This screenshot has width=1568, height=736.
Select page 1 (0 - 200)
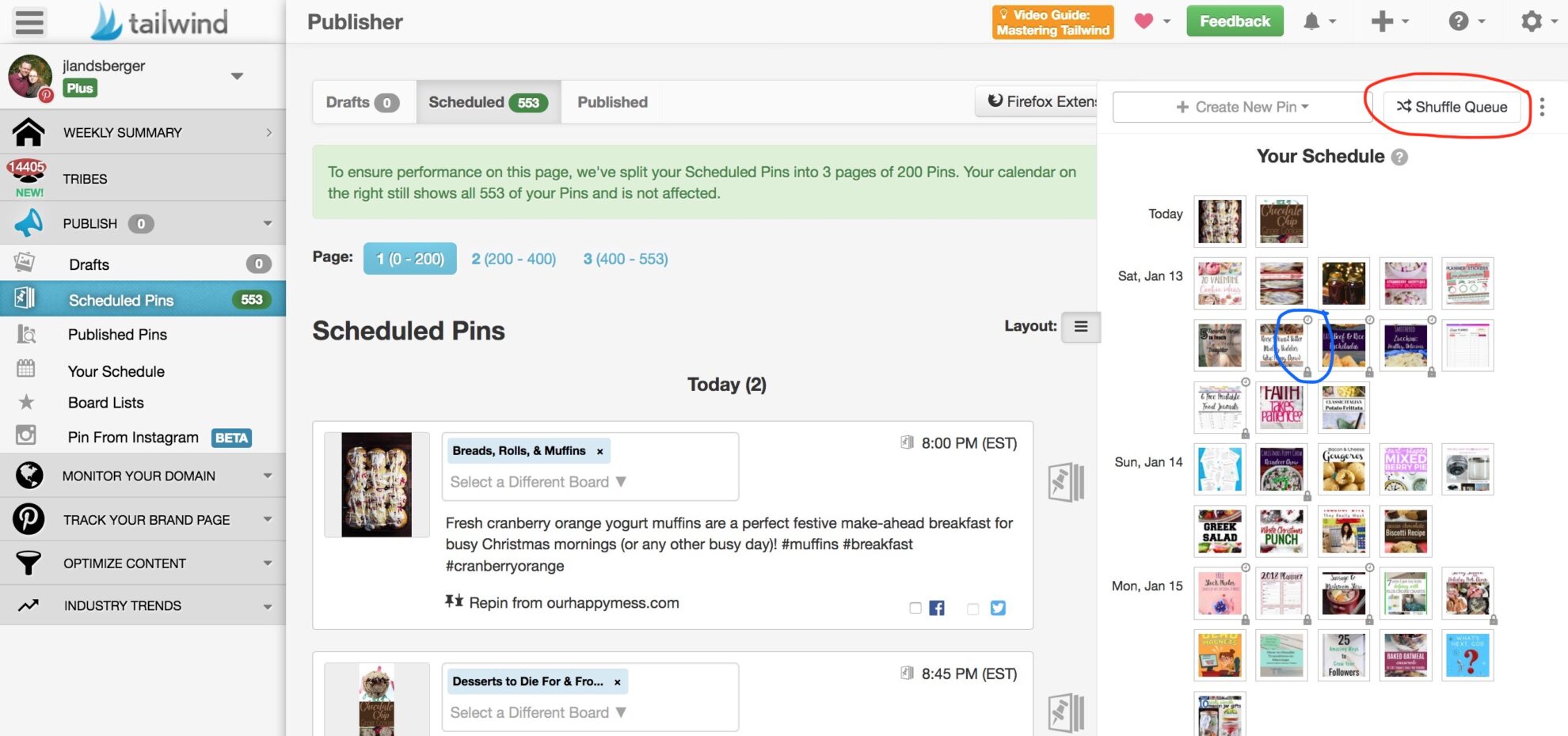tap(410, 259)
